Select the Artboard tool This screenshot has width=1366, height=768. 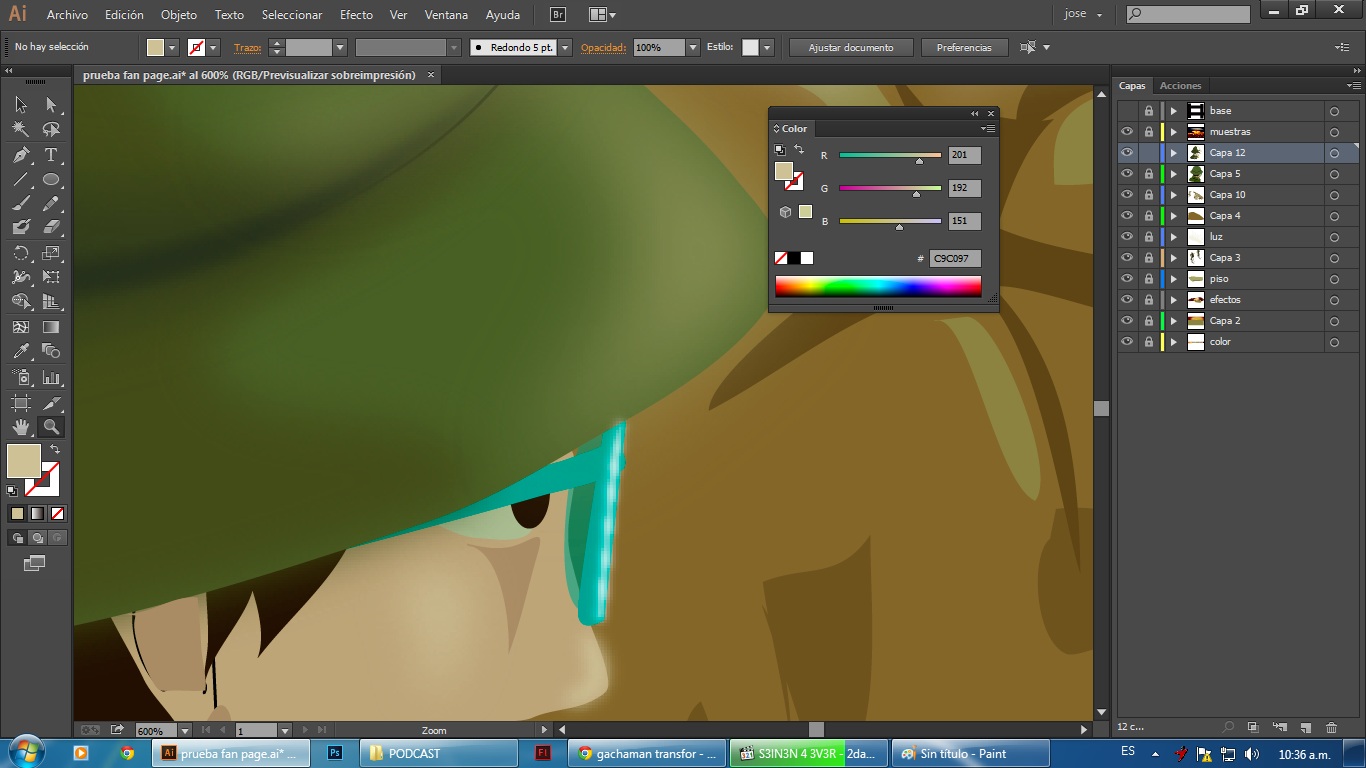(x=21, y=403)
